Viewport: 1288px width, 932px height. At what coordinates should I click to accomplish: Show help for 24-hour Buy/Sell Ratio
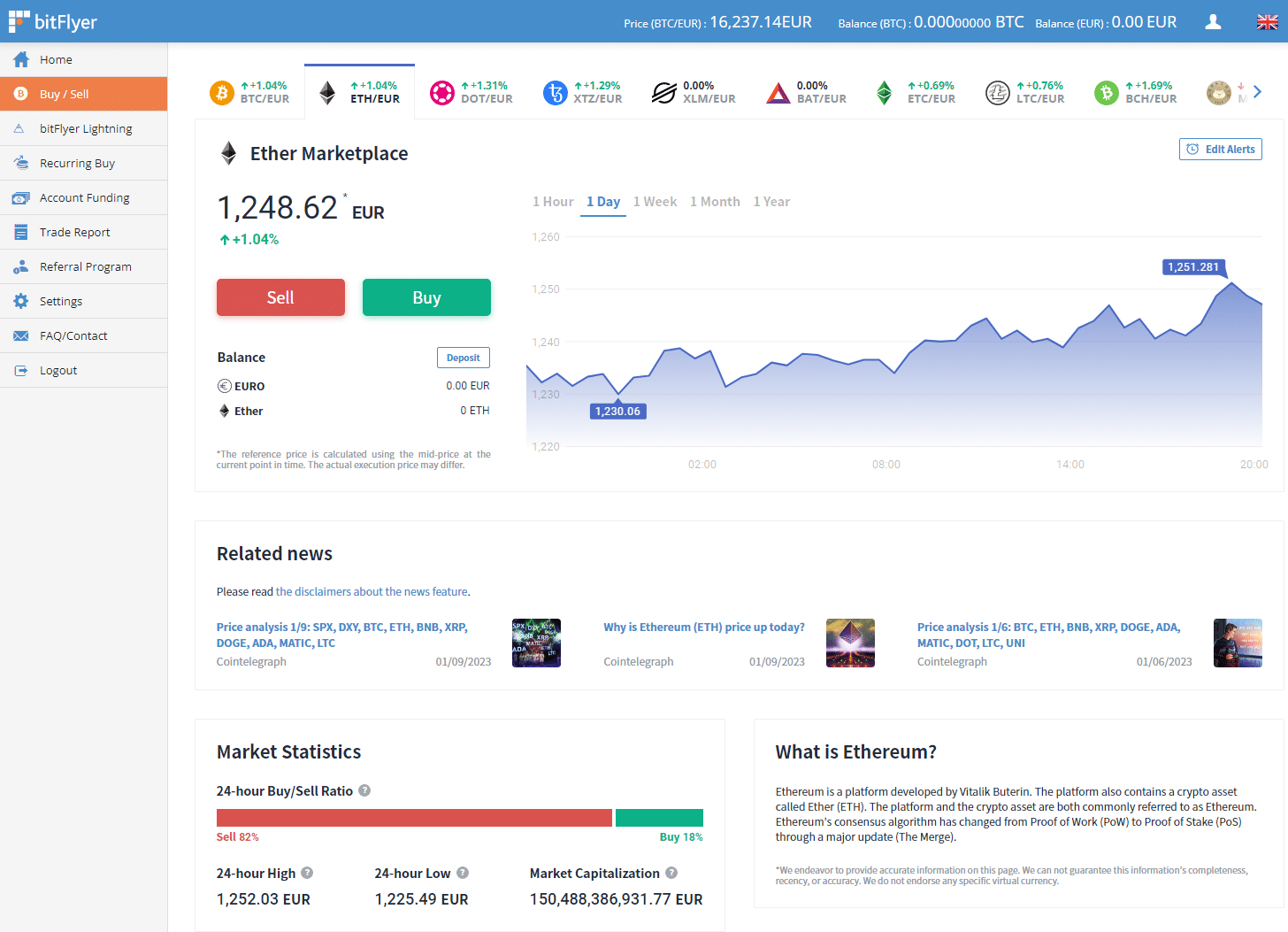pyautogui.click(x=364, y=790)
